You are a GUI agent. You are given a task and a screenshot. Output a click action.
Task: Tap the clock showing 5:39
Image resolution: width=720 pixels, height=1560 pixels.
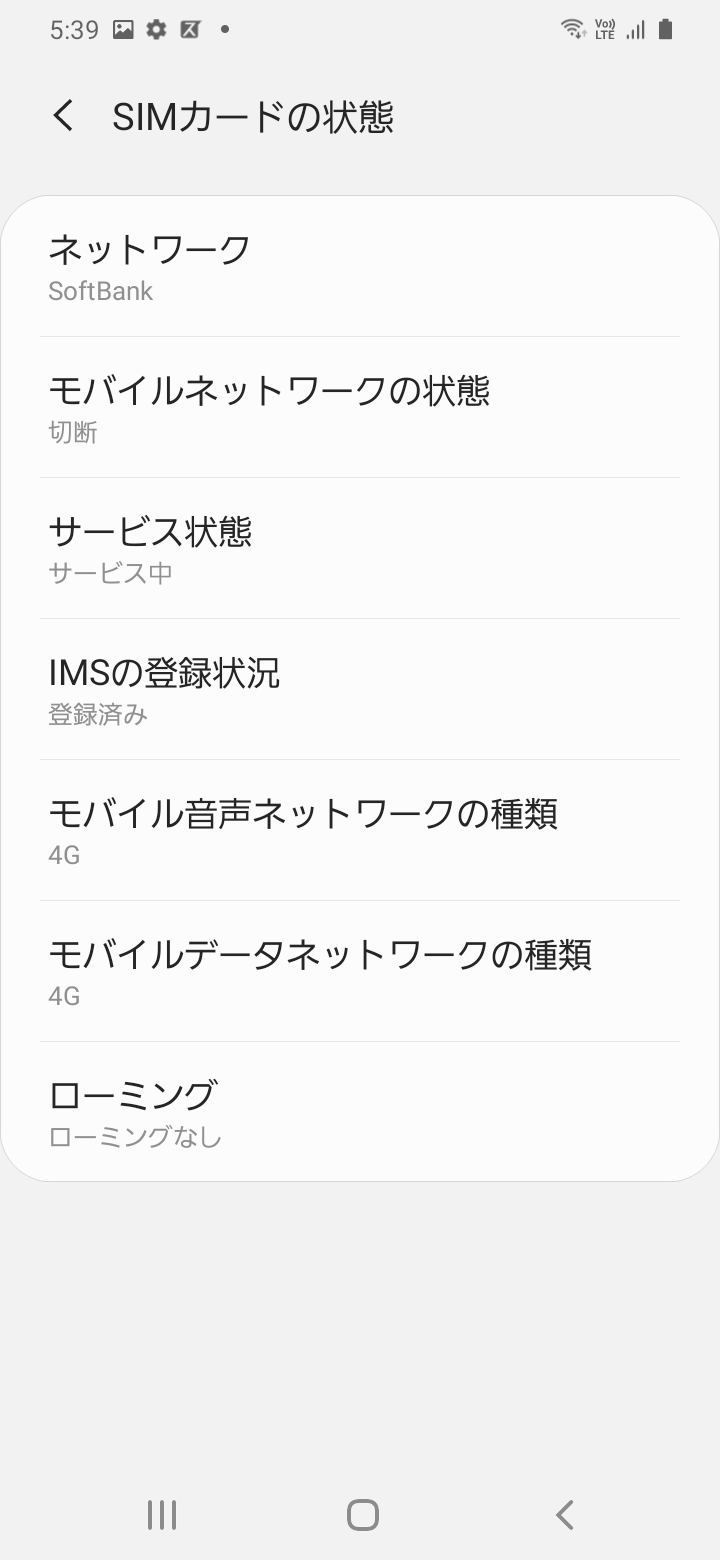[74, 30]
